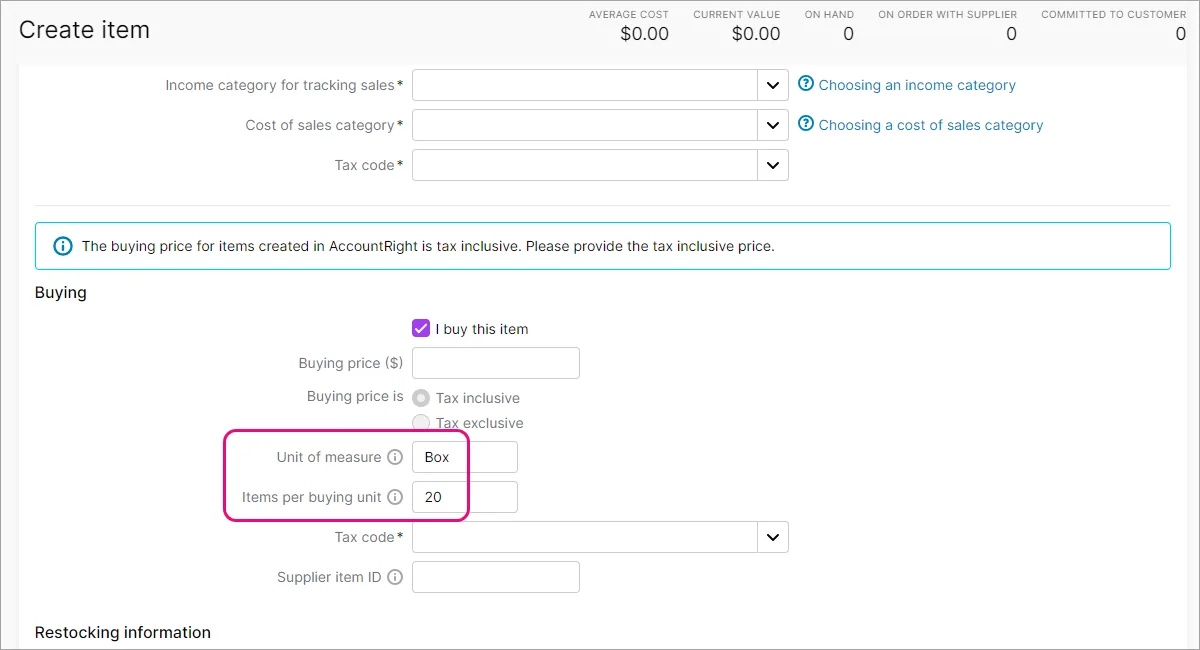1200x650 pixels.
Task: Expand the Income category for tracking sales dropdown
Action: (x=772, y=85)
